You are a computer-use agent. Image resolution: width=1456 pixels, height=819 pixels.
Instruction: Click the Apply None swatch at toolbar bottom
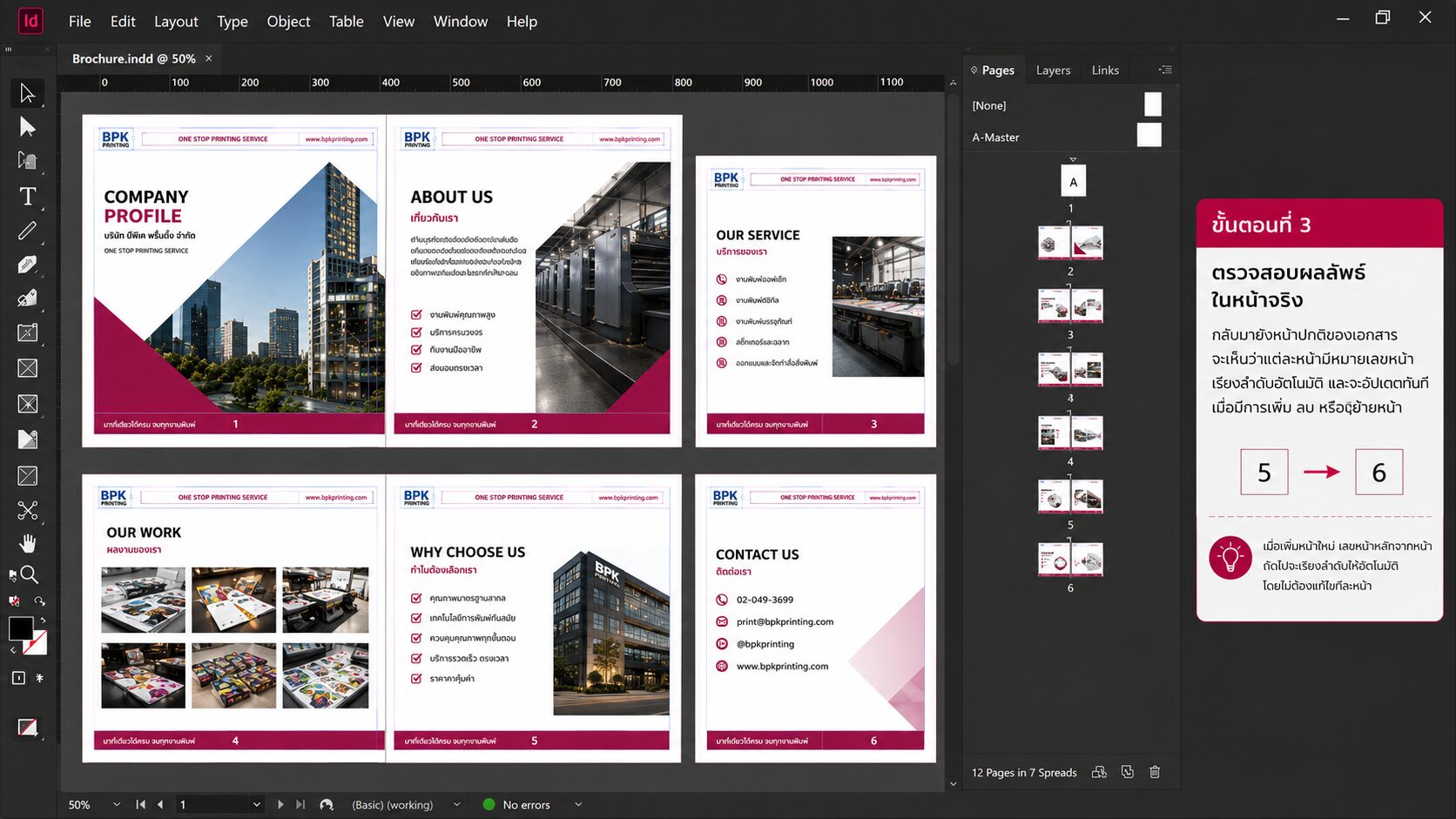coord(27,727)
